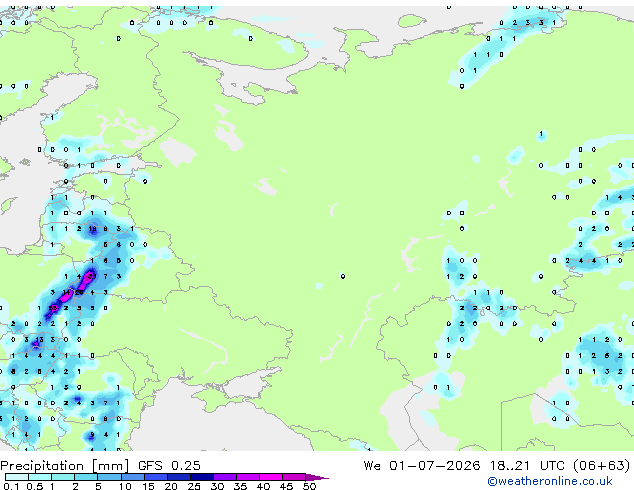Select the 5–10 mm legend swatch
The image size is (634, 490).
click(x=109, y=477)
